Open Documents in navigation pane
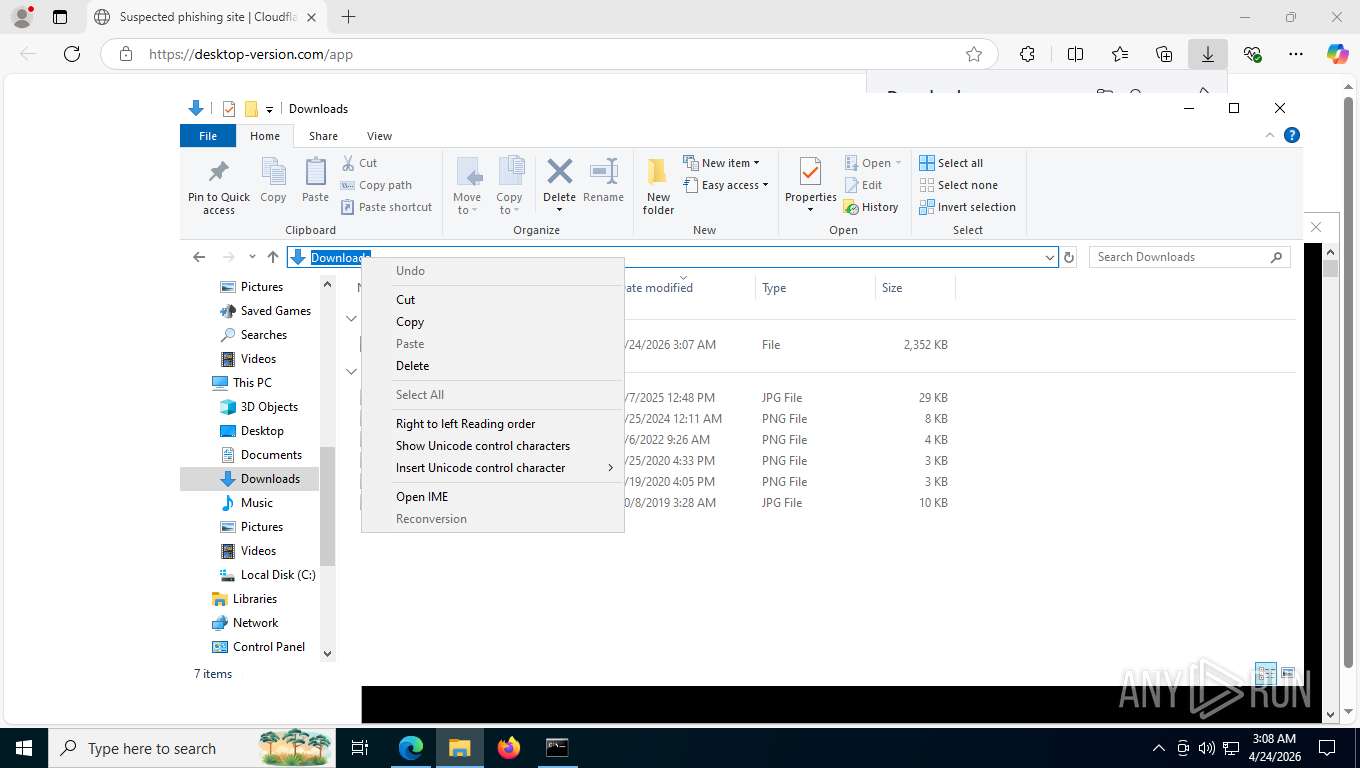The image size is (1360, 768). [260, 455]
